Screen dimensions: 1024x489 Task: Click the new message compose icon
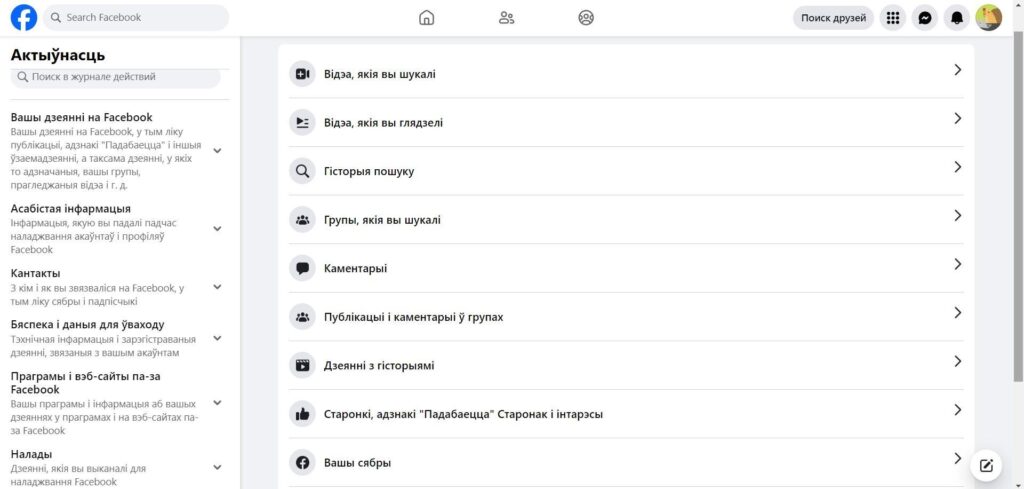(x=986, y=465)
